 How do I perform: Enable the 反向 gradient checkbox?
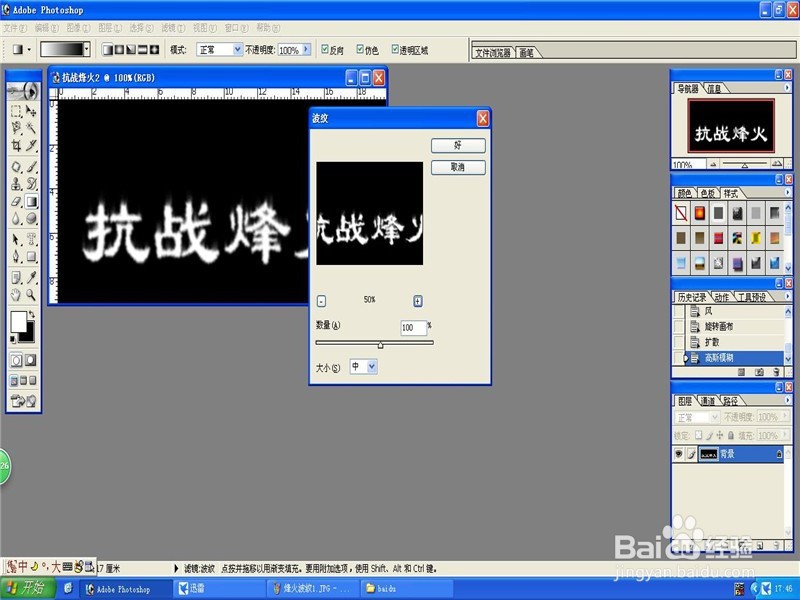(x=324, y=49)
